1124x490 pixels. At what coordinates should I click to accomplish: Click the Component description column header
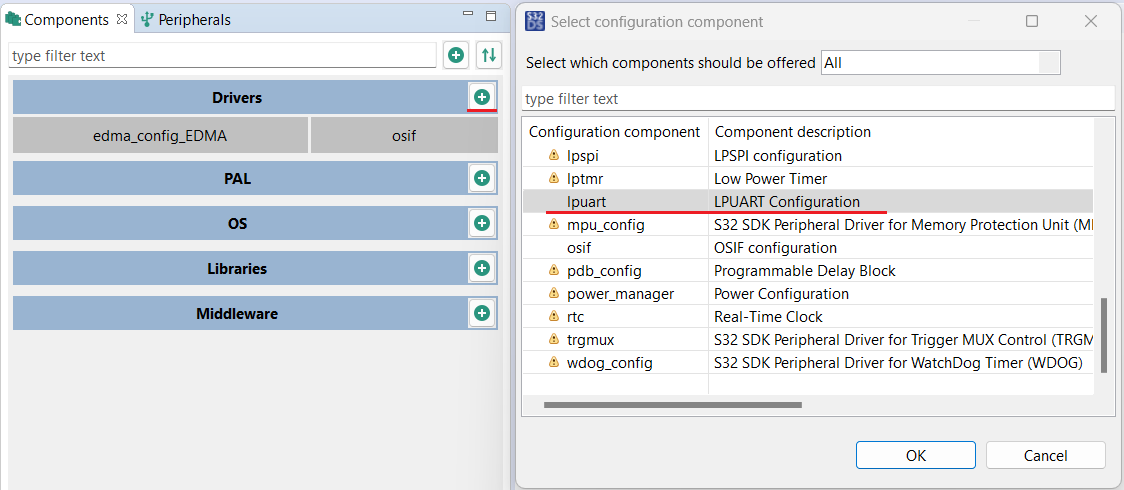[x=901, y=132]
